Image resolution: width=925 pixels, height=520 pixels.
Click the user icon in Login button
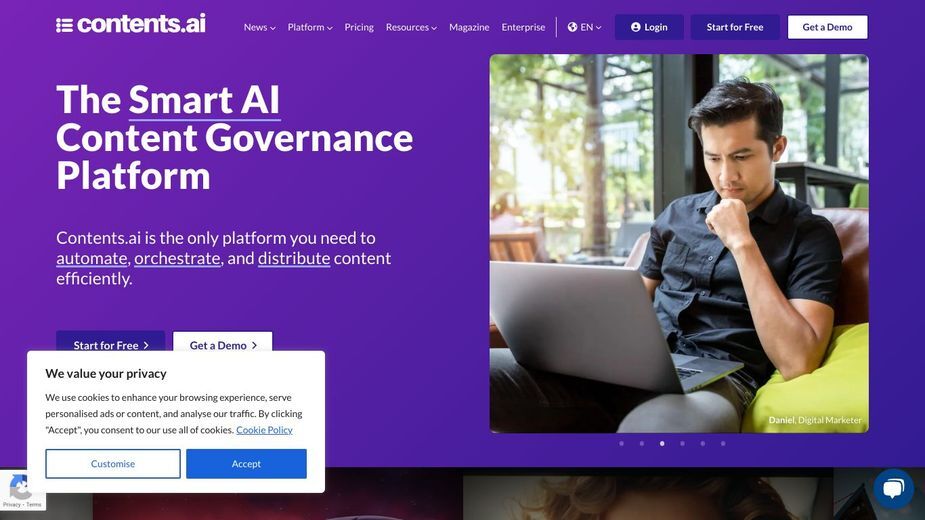coord(635,27)
